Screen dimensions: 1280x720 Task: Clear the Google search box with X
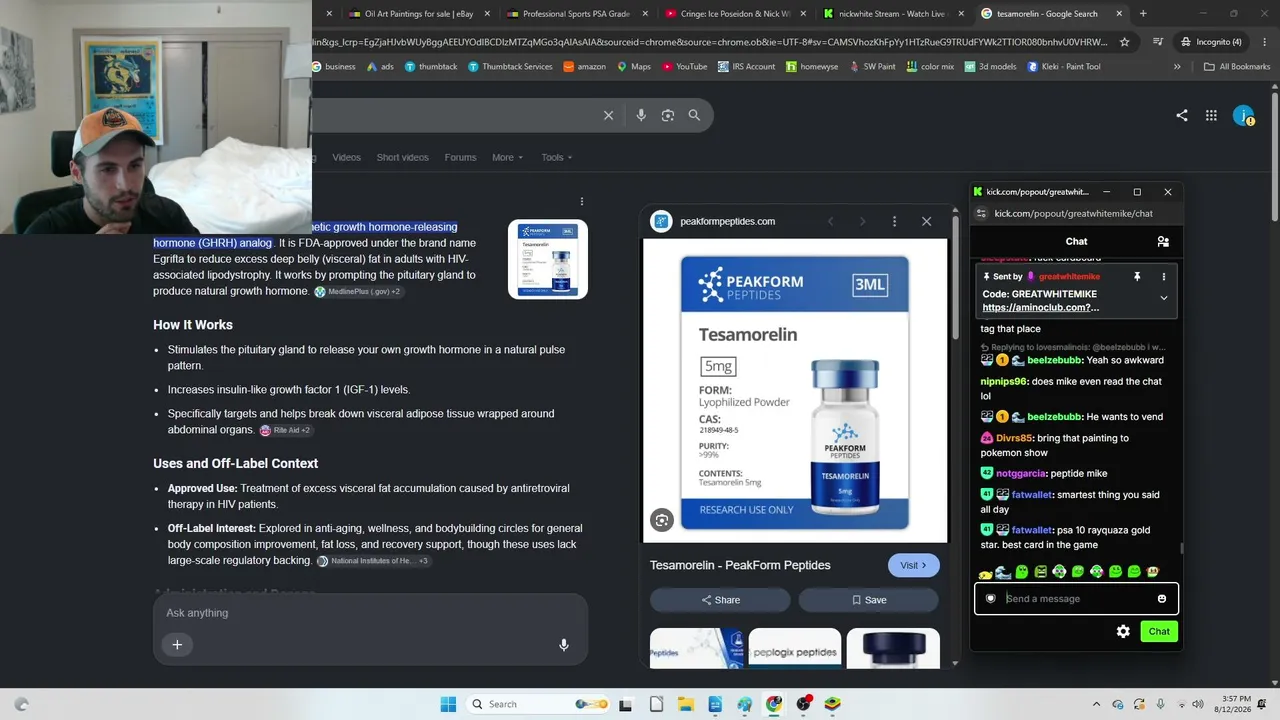tap(608, 115)
